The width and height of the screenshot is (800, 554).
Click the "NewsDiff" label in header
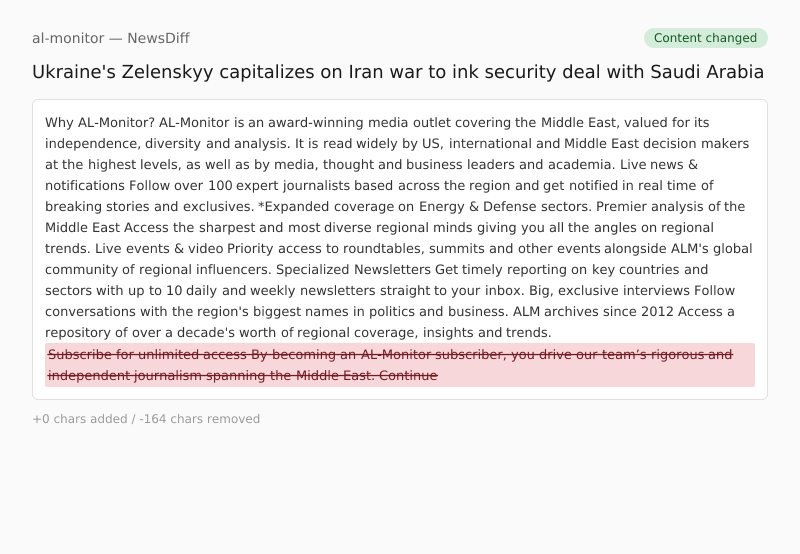[158, 38]
